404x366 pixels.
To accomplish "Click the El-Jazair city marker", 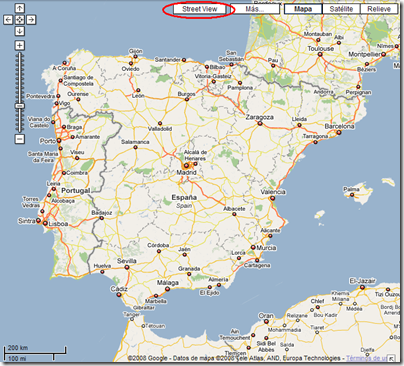I will point(362,287).
